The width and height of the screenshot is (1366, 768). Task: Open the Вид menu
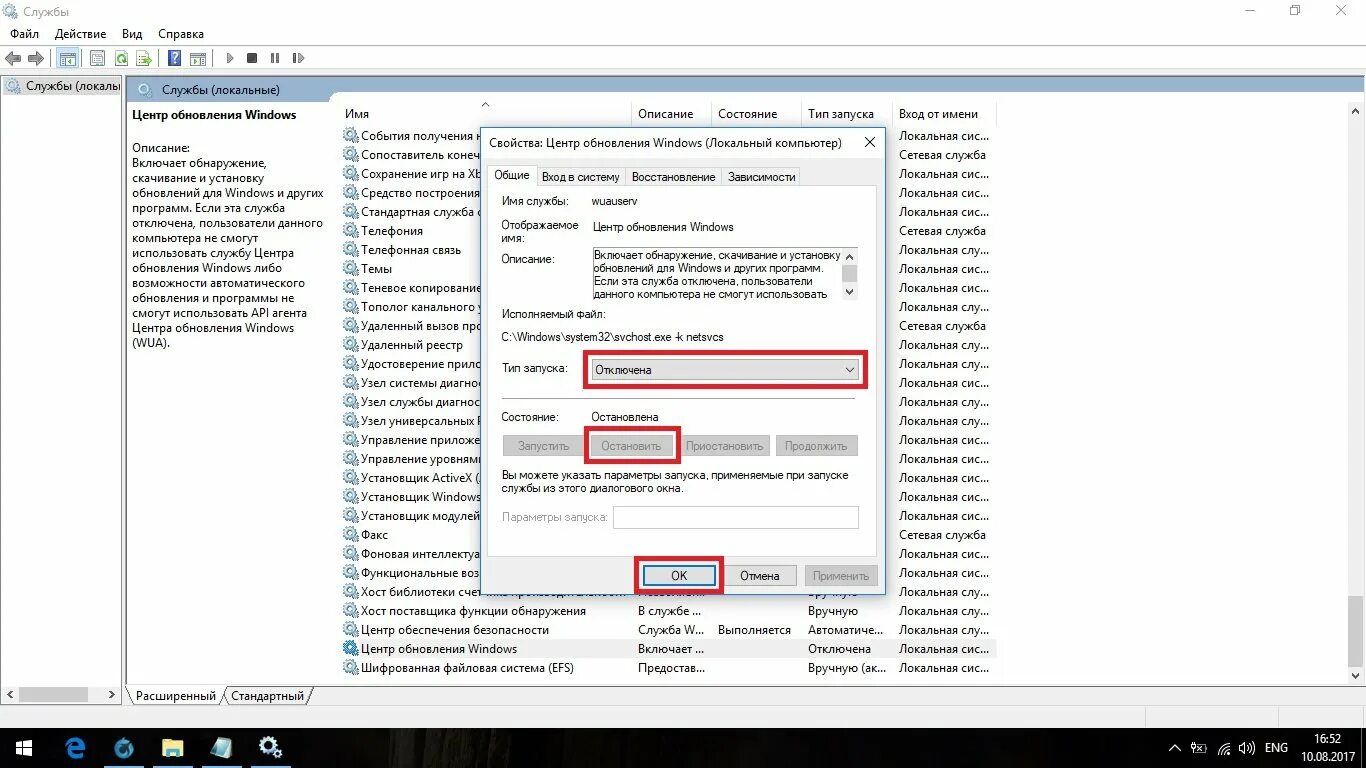tap(133, 34)
